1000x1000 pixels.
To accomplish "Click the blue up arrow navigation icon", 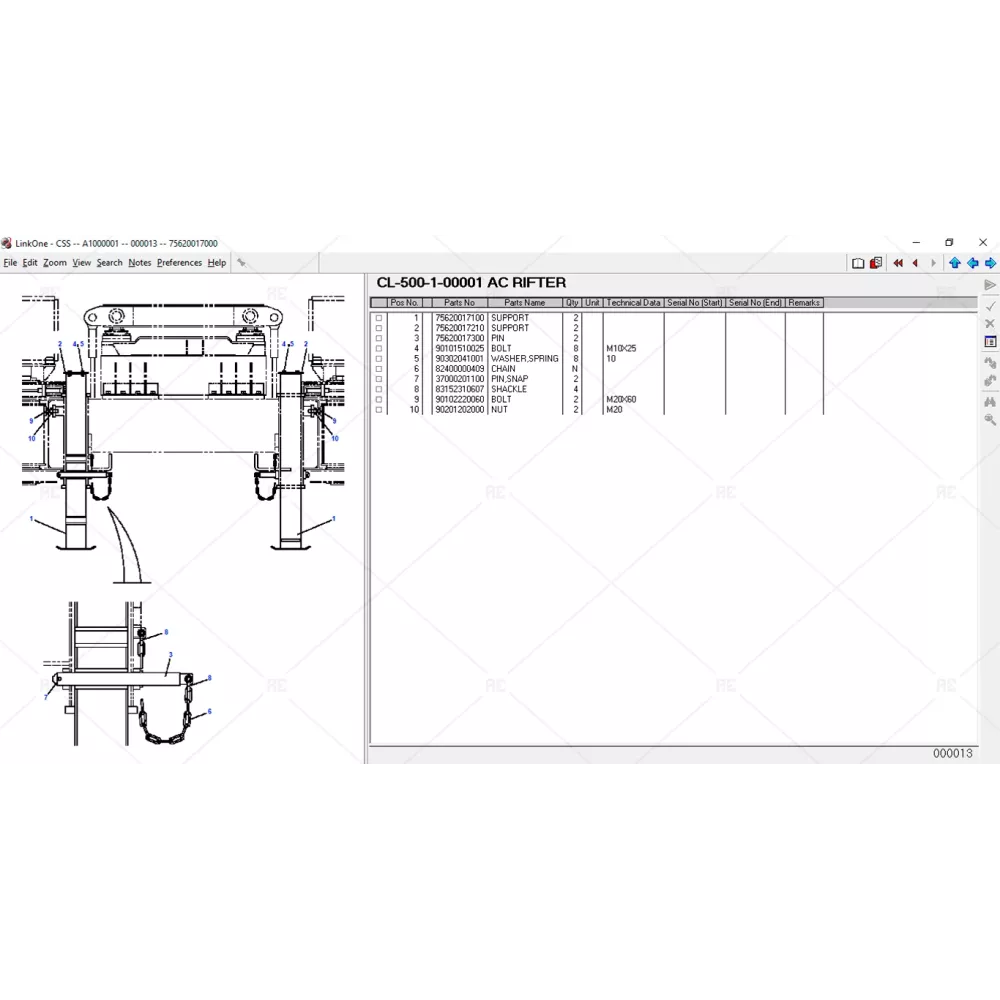I will point(955,263).
